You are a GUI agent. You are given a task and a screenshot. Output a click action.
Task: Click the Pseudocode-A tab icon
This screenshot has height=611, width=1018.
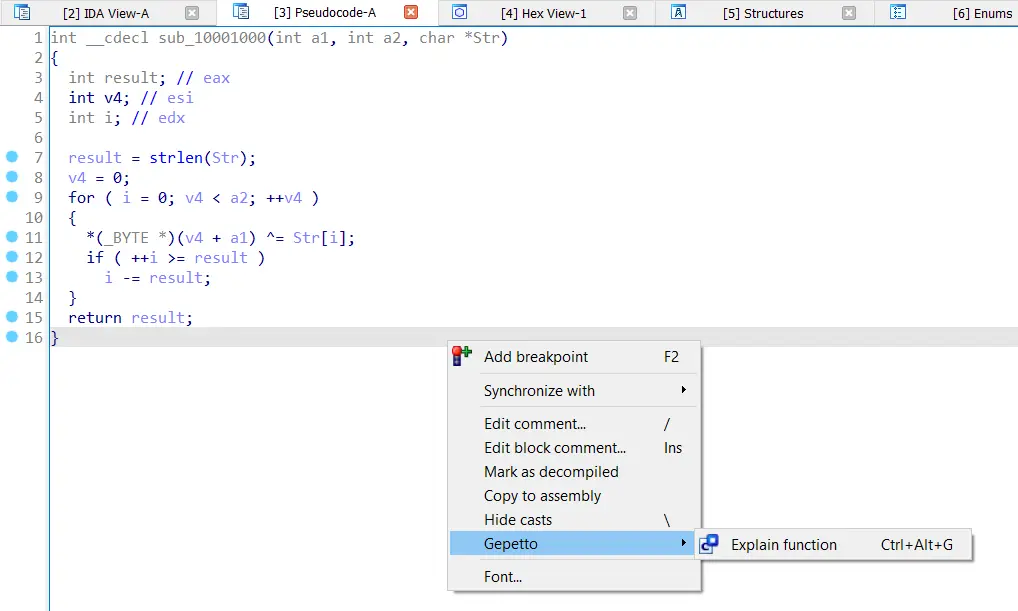coord(241,12)
